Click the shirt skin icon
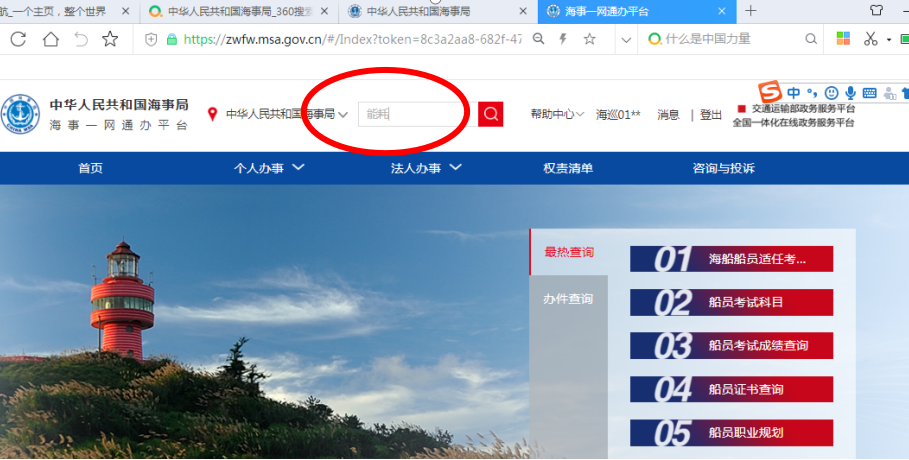Image resolution: width=909 pixels, height=460 pixels. 877,10
